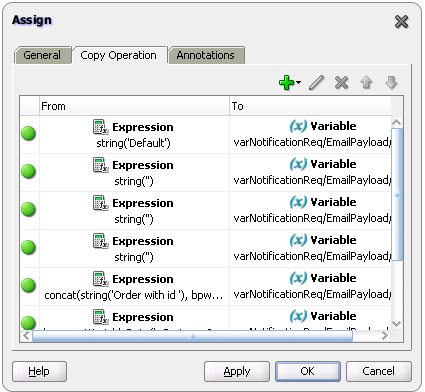Viewport: 425px width, 392px height.
Task: Cancel the Assign dialog
Action: [379, 371]
